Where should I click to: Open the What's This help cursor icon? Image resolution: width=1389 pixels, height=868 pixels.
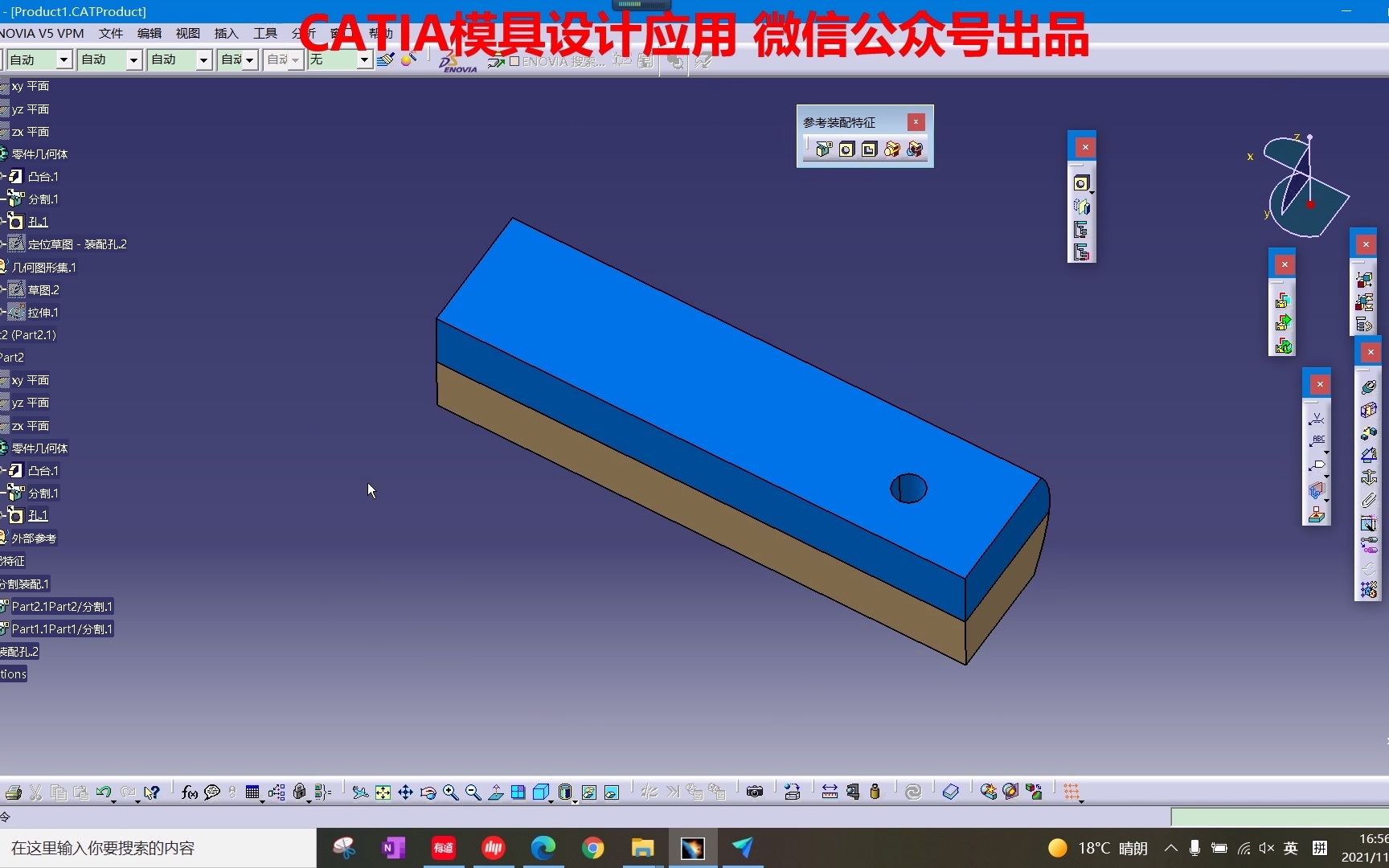click(151, 792)
